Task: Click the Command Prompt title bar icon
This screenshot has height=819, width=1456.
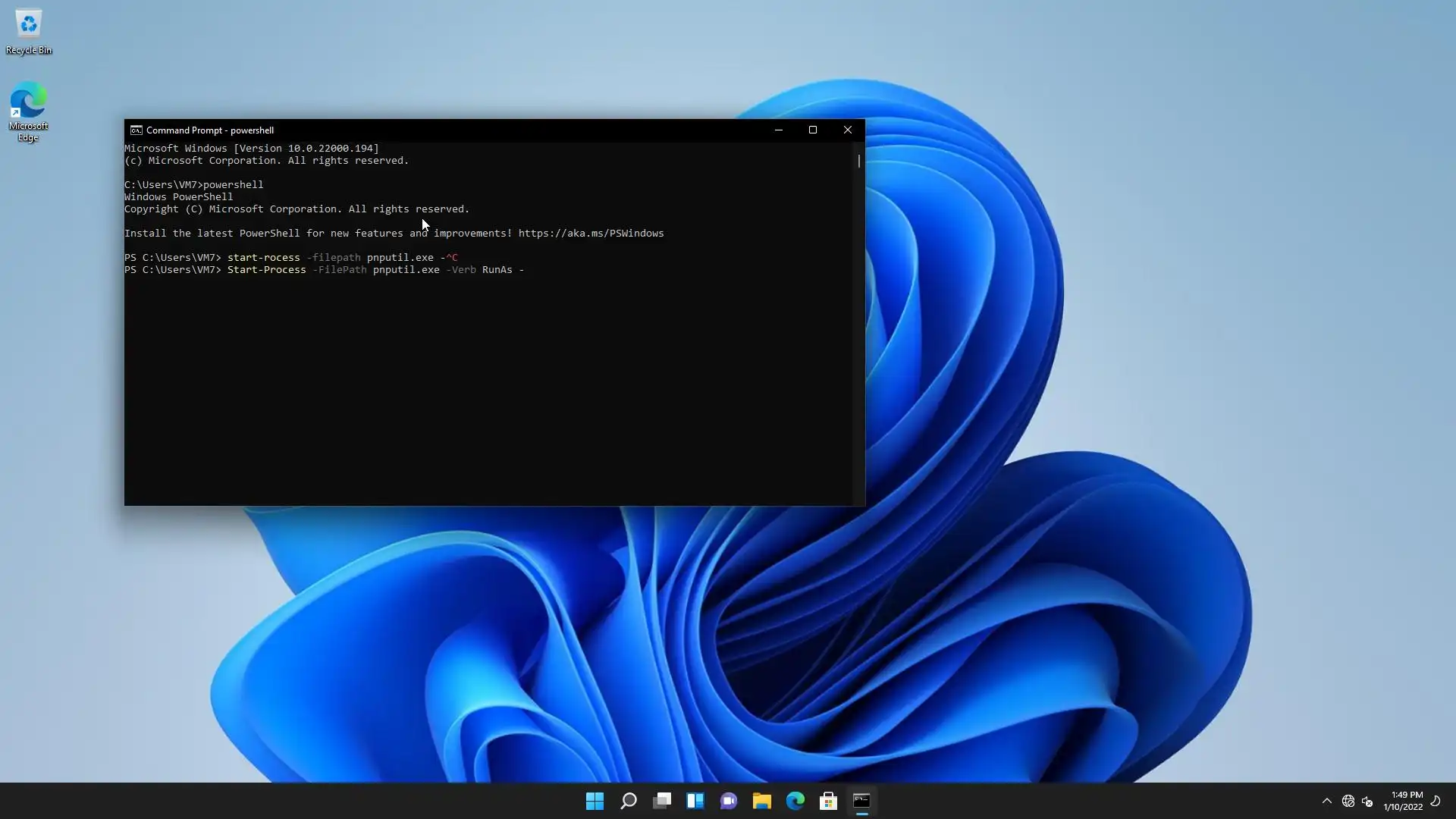Action: point(136,130)
